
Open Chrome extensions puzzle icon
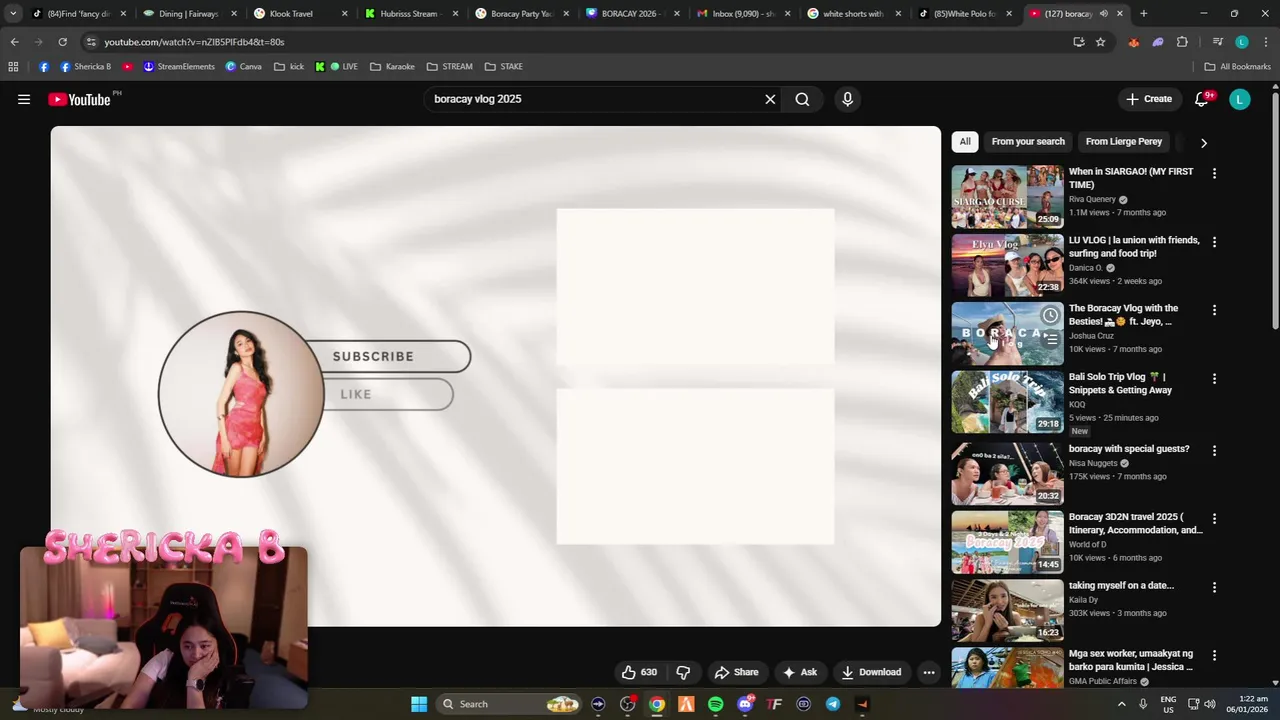1182,42
